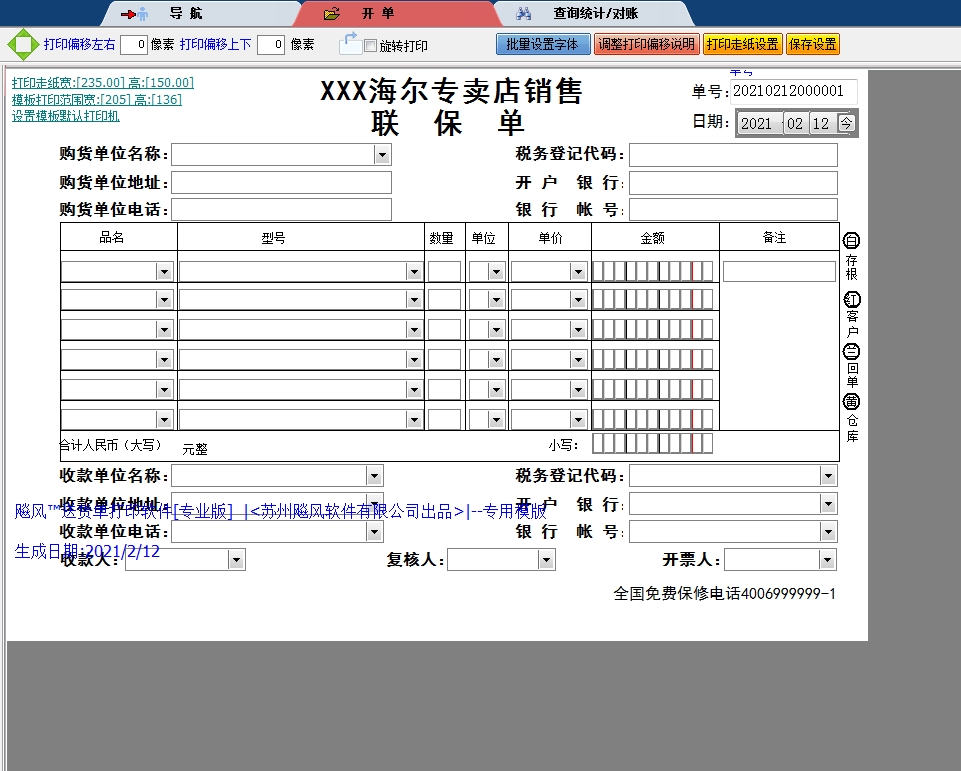Expand the 开票人 dropdown
Screen dimensions: 961x771
(x=826, y=560)
